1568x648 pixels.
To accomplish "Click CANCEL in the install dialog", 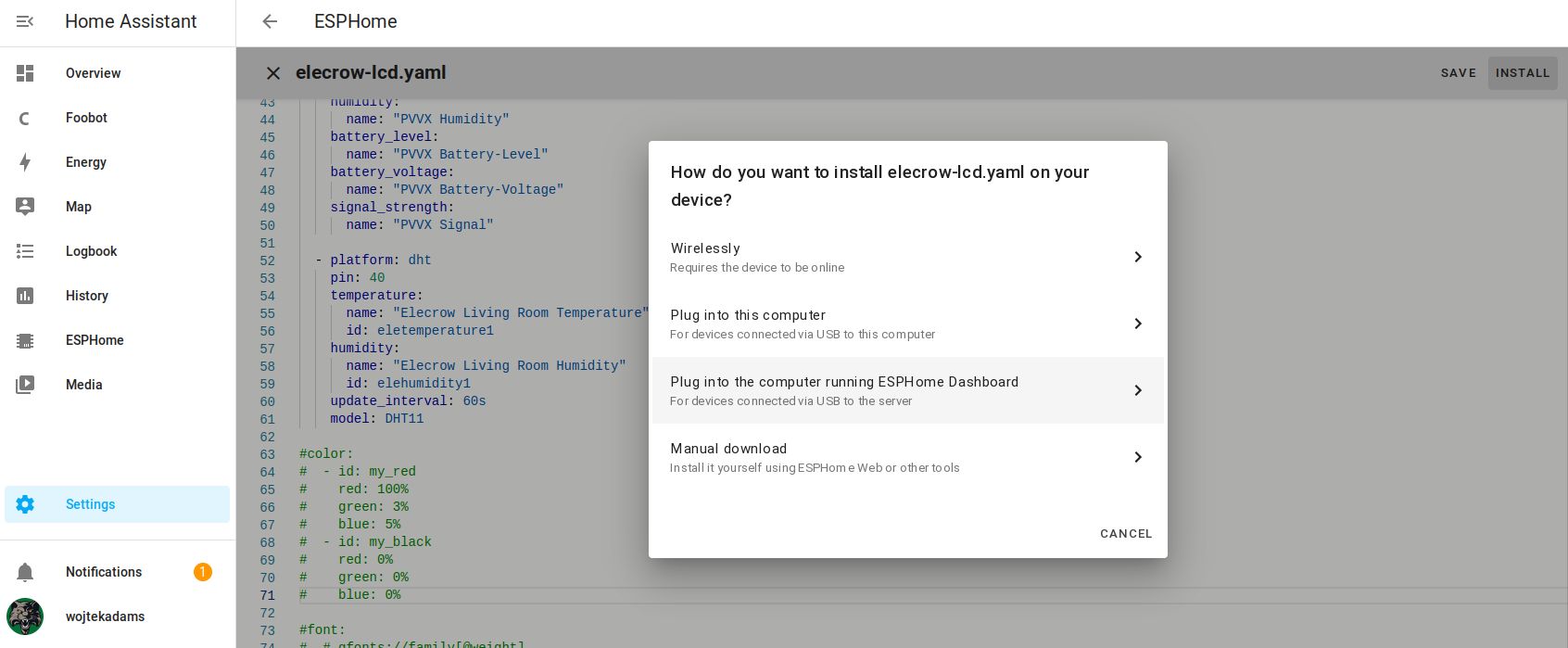I will (x=1126, y=534).
